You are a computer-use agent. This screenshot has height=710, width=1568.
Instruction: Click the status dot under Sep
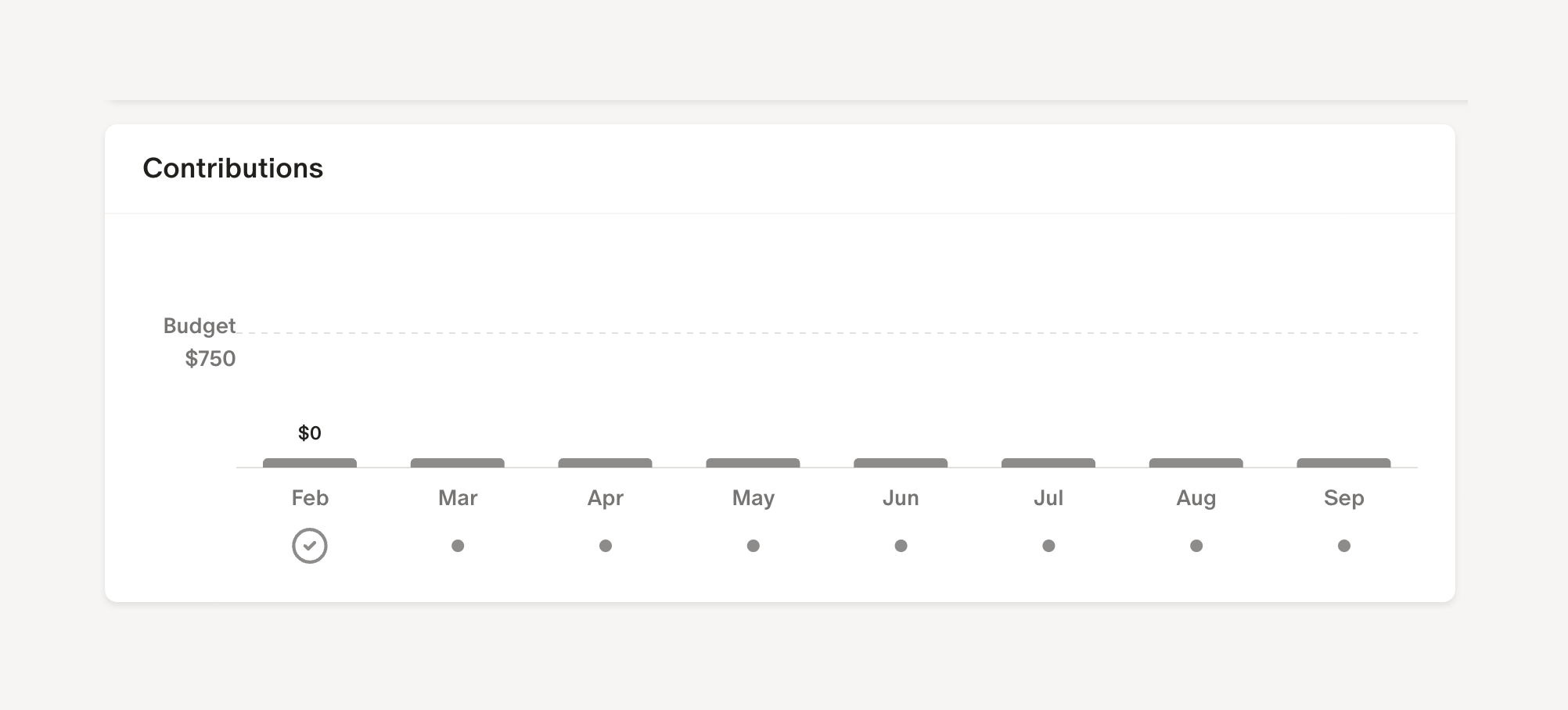coord(1344,546)
